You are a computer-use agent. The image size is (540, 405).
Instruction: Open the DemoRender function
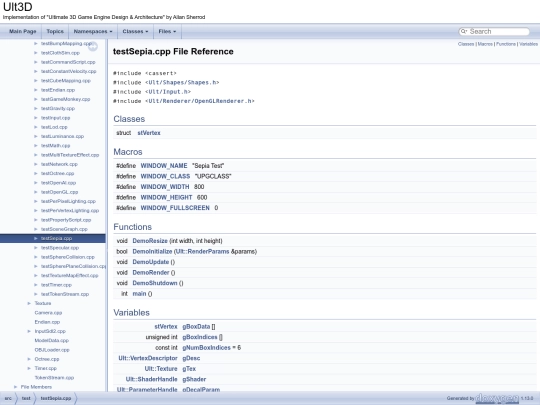click(x=151, y=273)
